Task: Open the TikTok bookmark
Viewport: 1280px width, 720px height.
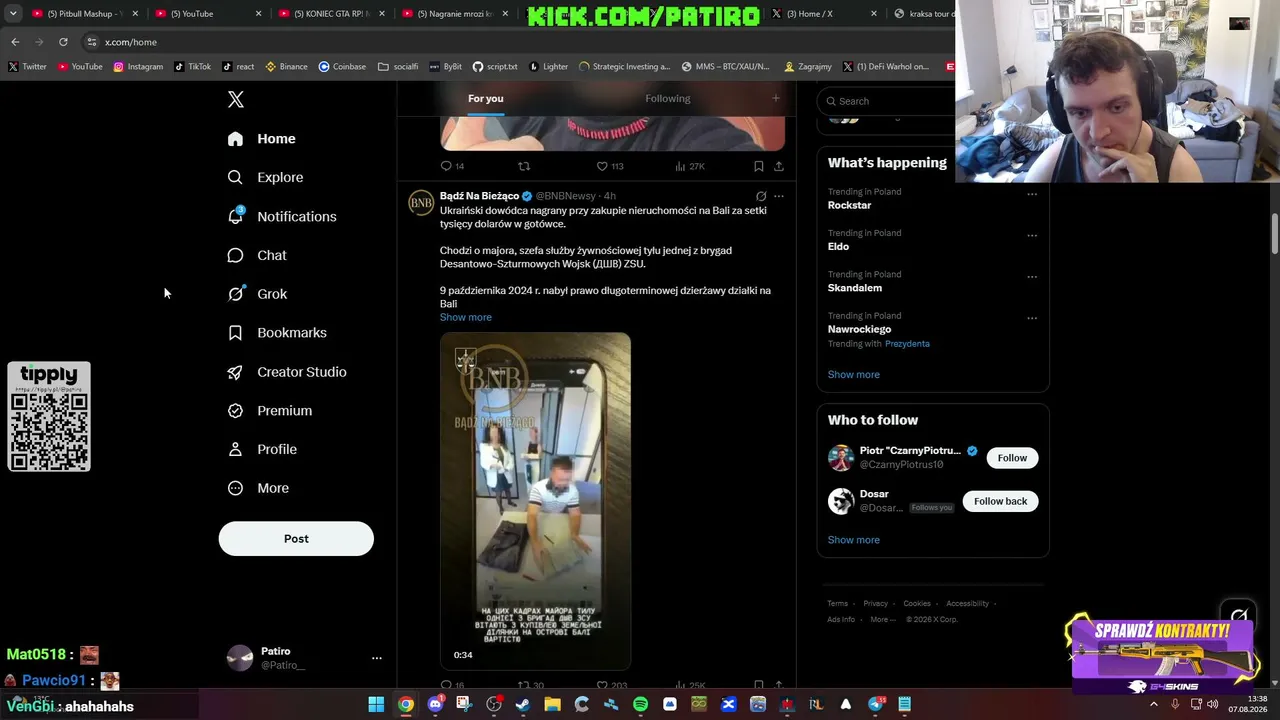Action: [x=193, y=67]
